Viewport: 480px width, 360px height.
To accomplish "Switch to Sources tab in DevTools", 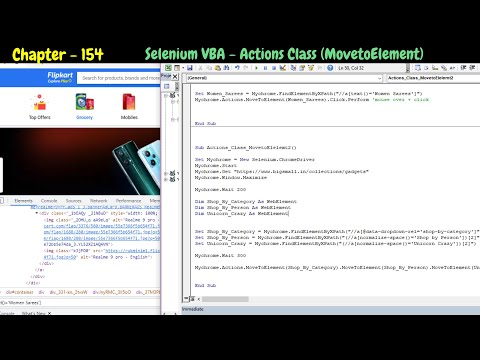I will point(73,201).
